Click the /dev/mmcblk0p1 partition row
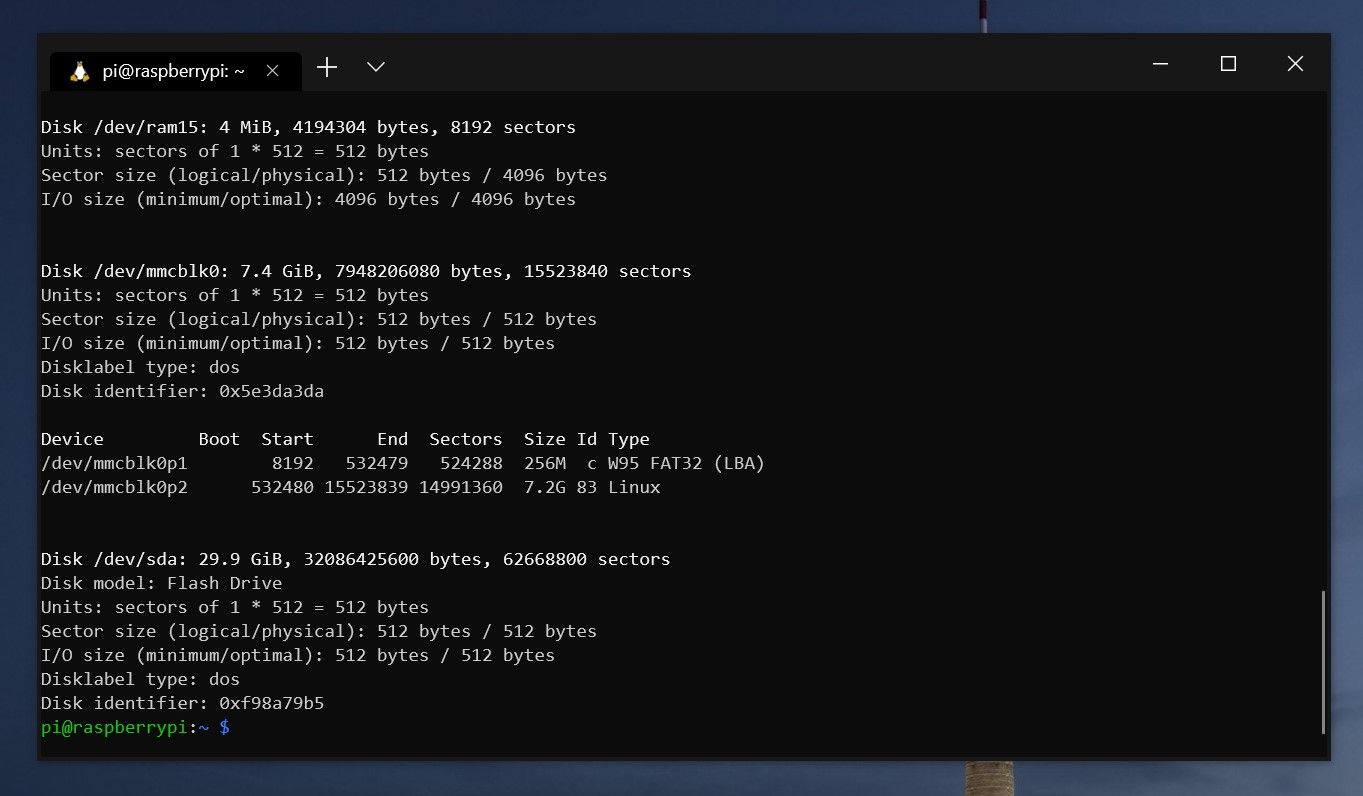Viewport: 1363px width, 796px height. [x=403, y=463]
